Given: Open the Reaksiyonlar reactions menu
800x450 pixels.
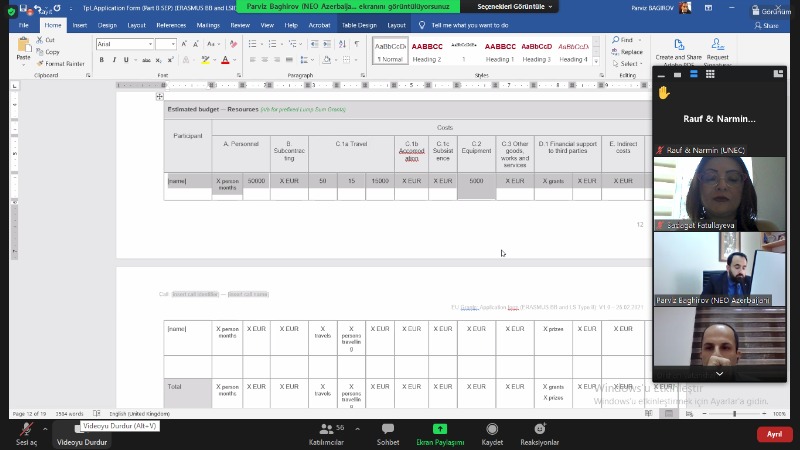Looking at the screenshot, I should (540, 433).
